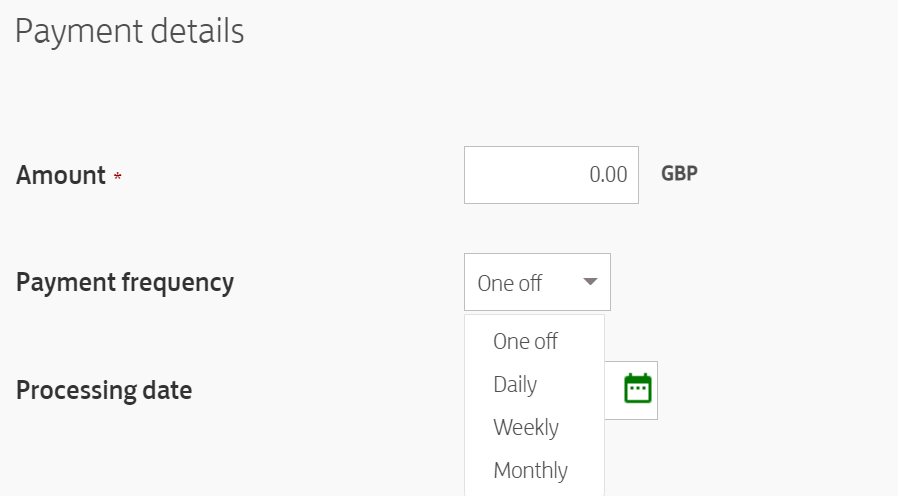Click the selected One off text in combo box
Image resolution: width=898 pixels, height=496 pixels.
click(510, 283)
